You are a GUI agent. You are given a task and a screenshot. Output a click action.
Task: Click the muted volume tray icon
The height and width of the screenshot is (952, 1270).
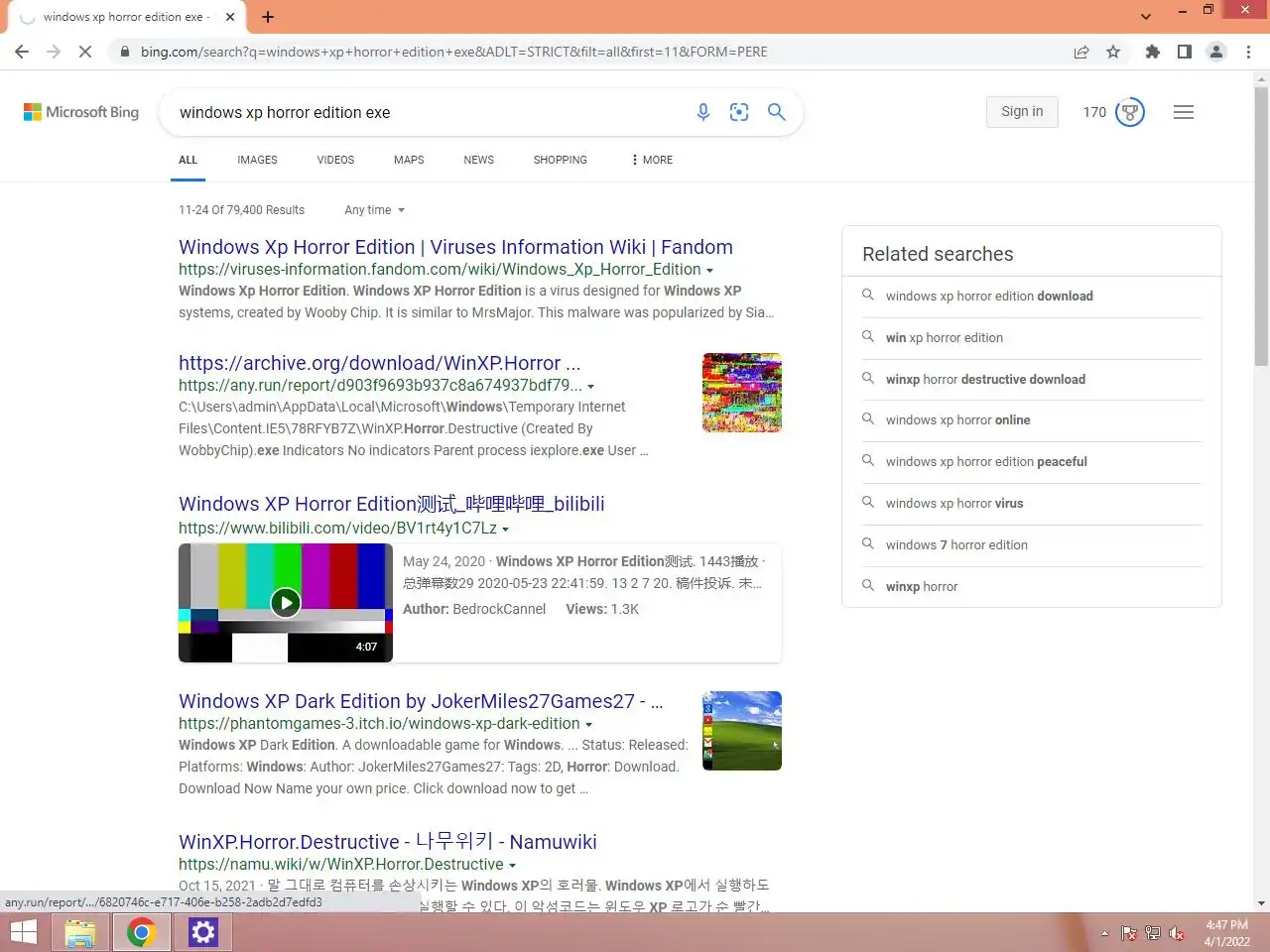coord(1177,933)
